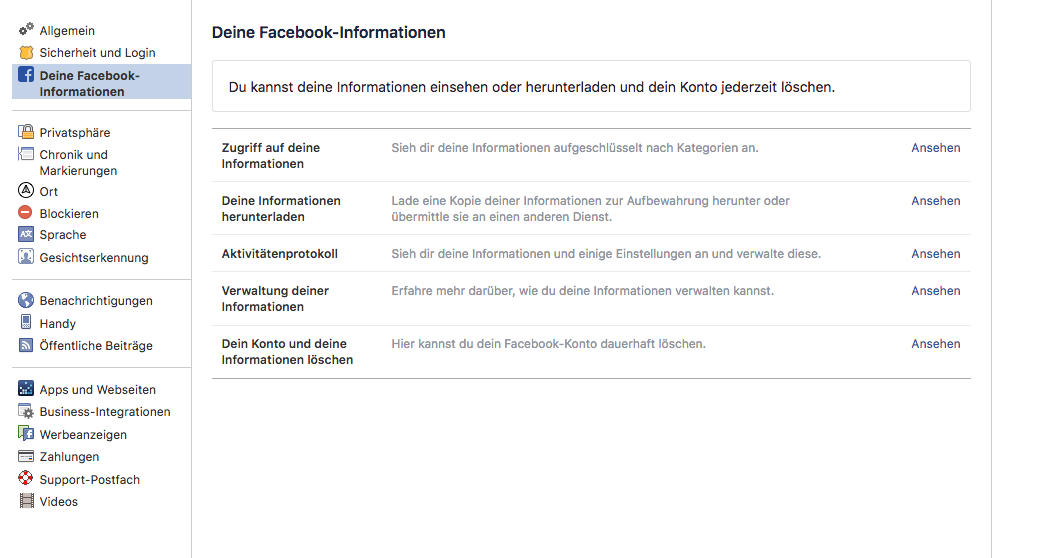Click Ansehen to delete account and information
The image size is (1038, 558).
coord(935,343)
